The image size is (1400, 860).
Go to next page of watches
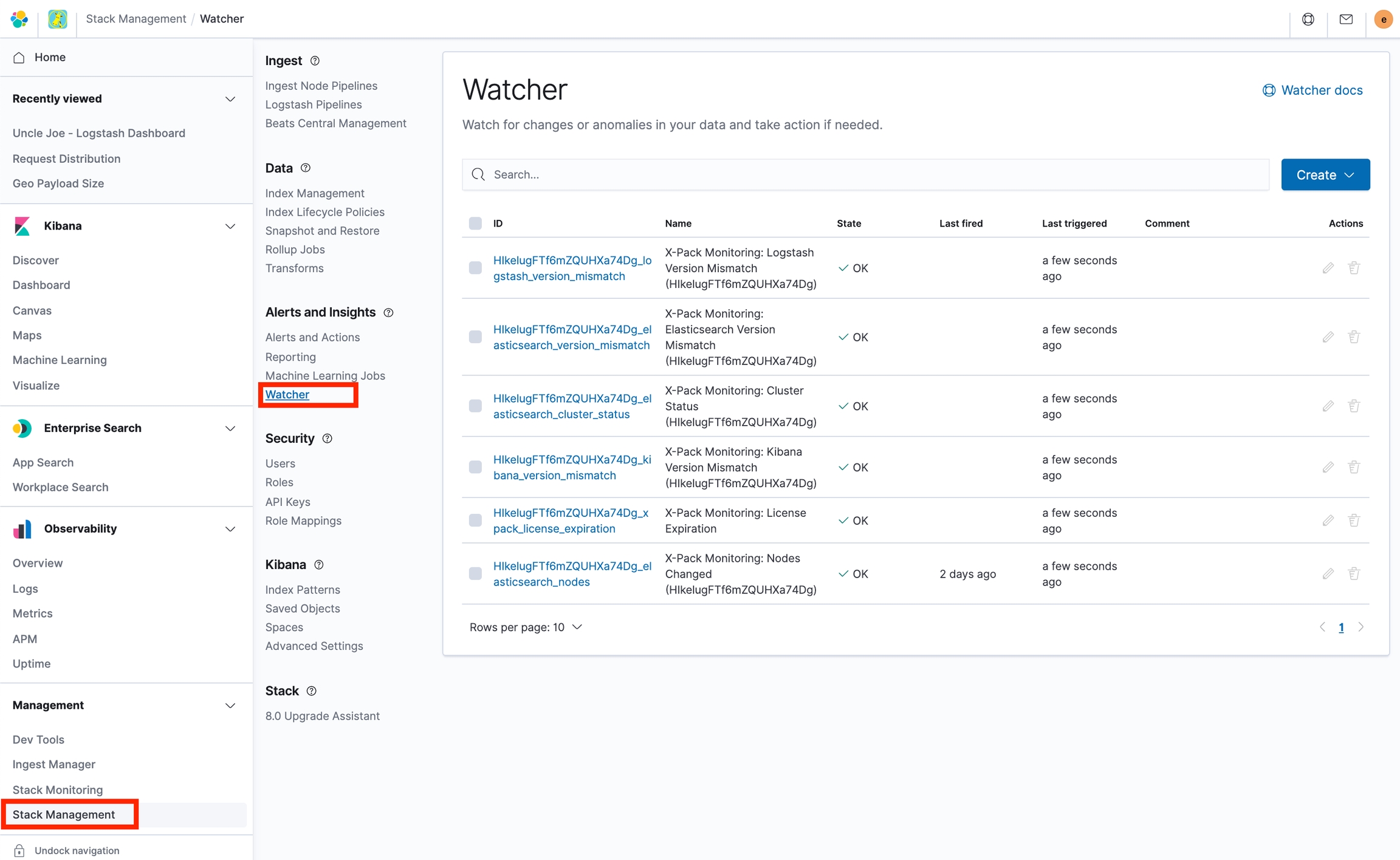[x=1361, y=627]
